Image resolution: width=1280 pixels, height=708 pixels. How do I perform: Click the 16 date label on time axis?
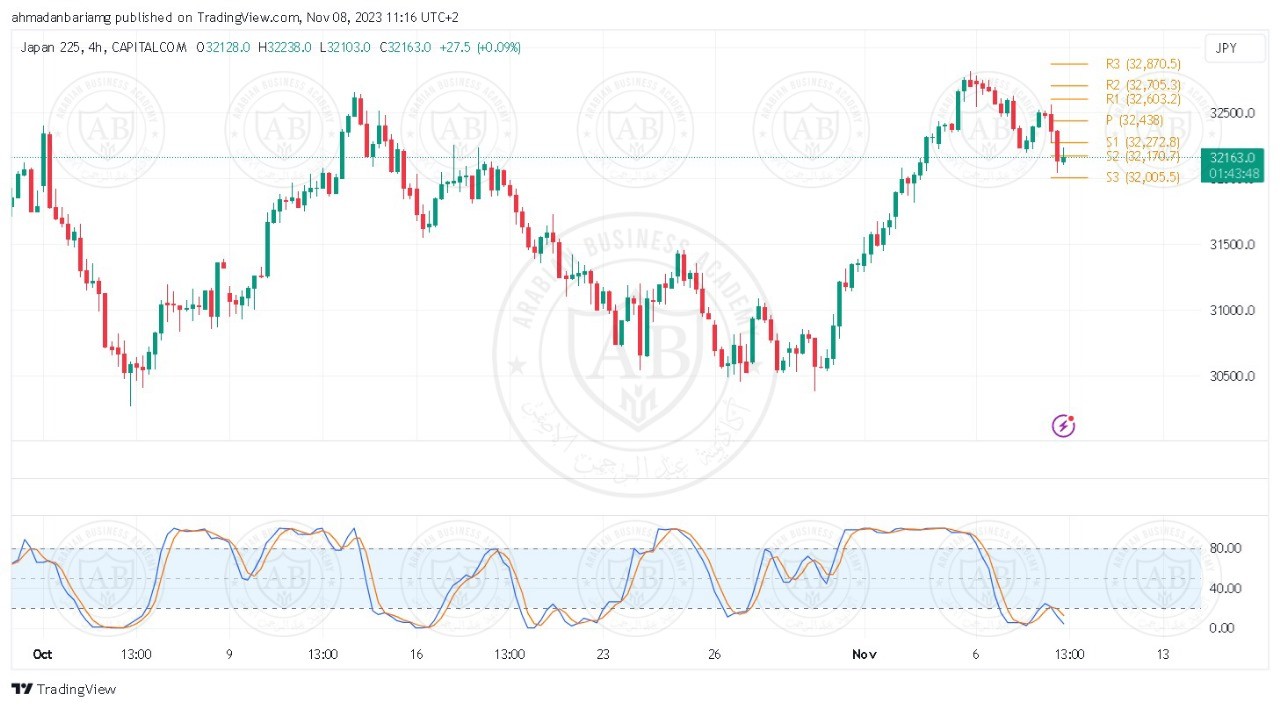point(416,654)
